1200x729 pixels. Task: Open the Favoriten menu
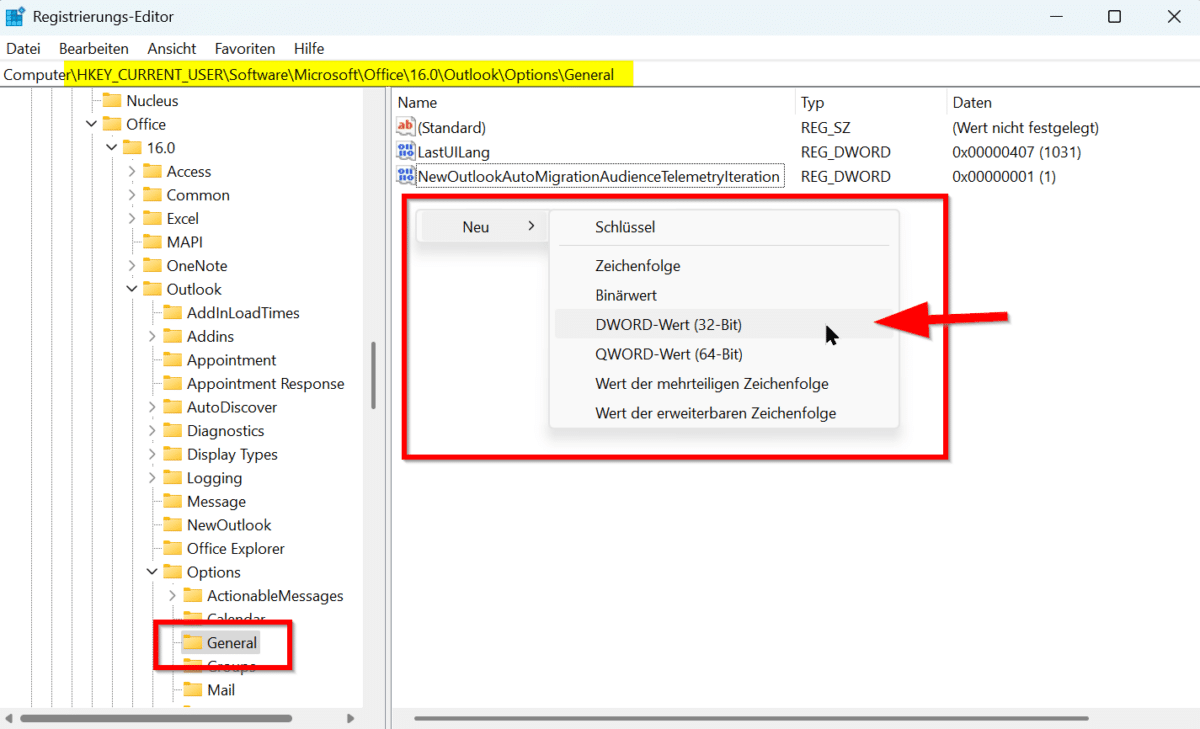tap(244, 48)
